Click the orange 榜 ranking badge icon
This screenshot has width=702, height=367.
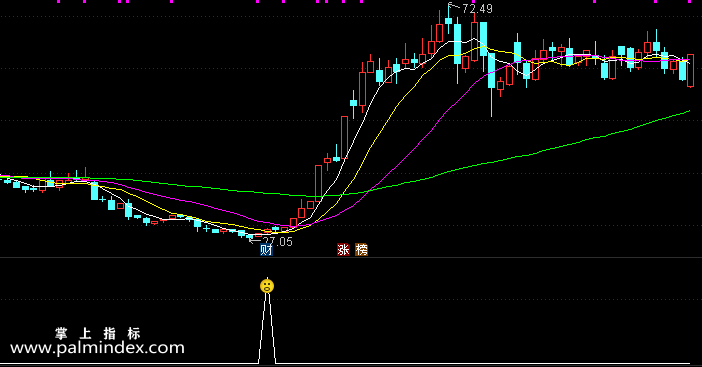361,250
